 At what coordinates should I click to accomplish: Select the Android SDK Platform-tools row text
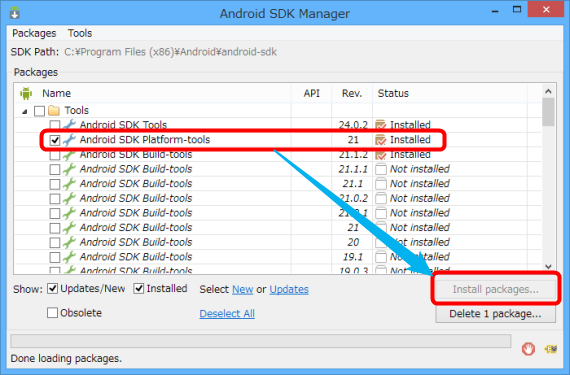145,140
